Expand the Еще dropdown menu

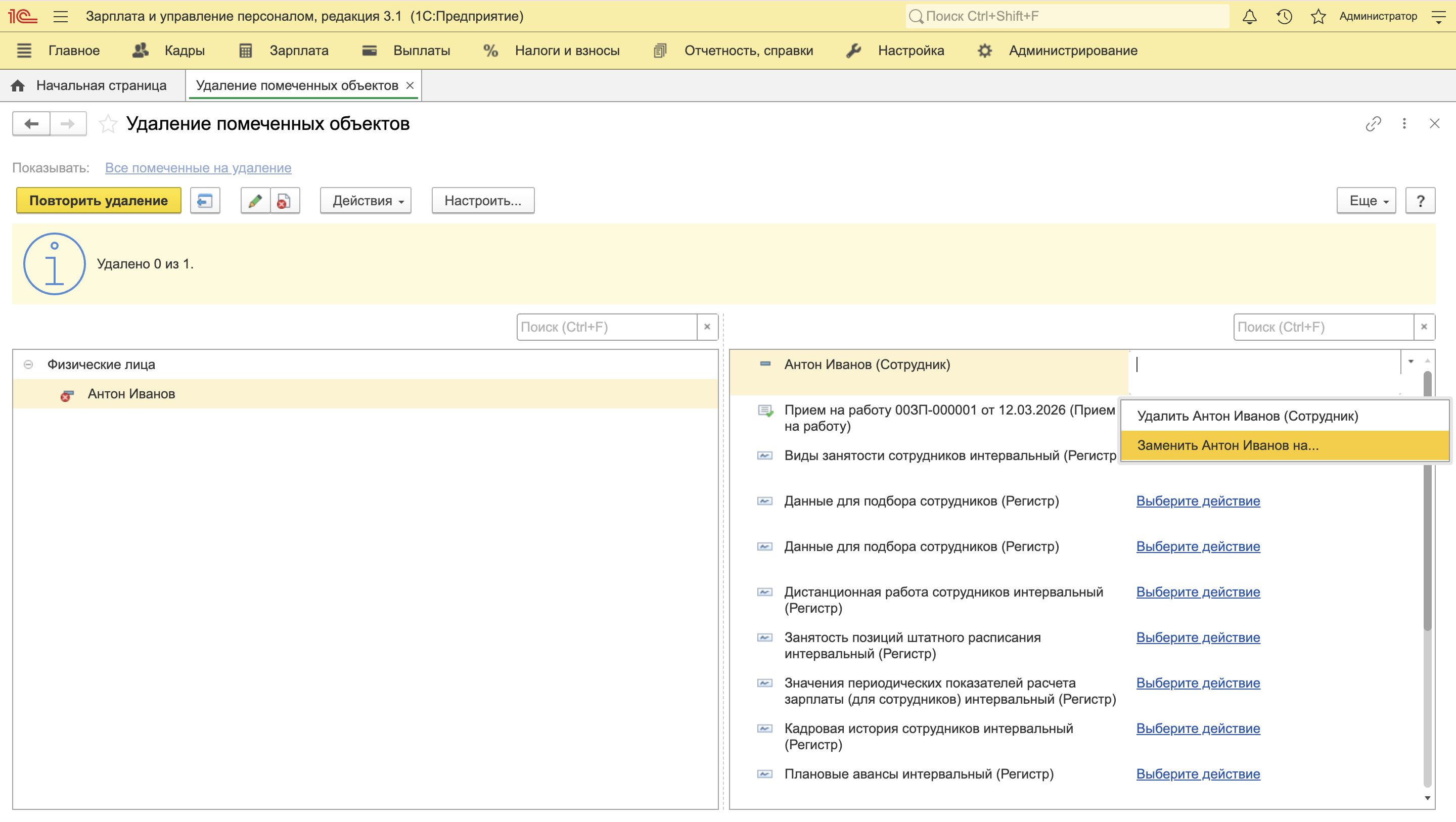[x=1366, y=201]
